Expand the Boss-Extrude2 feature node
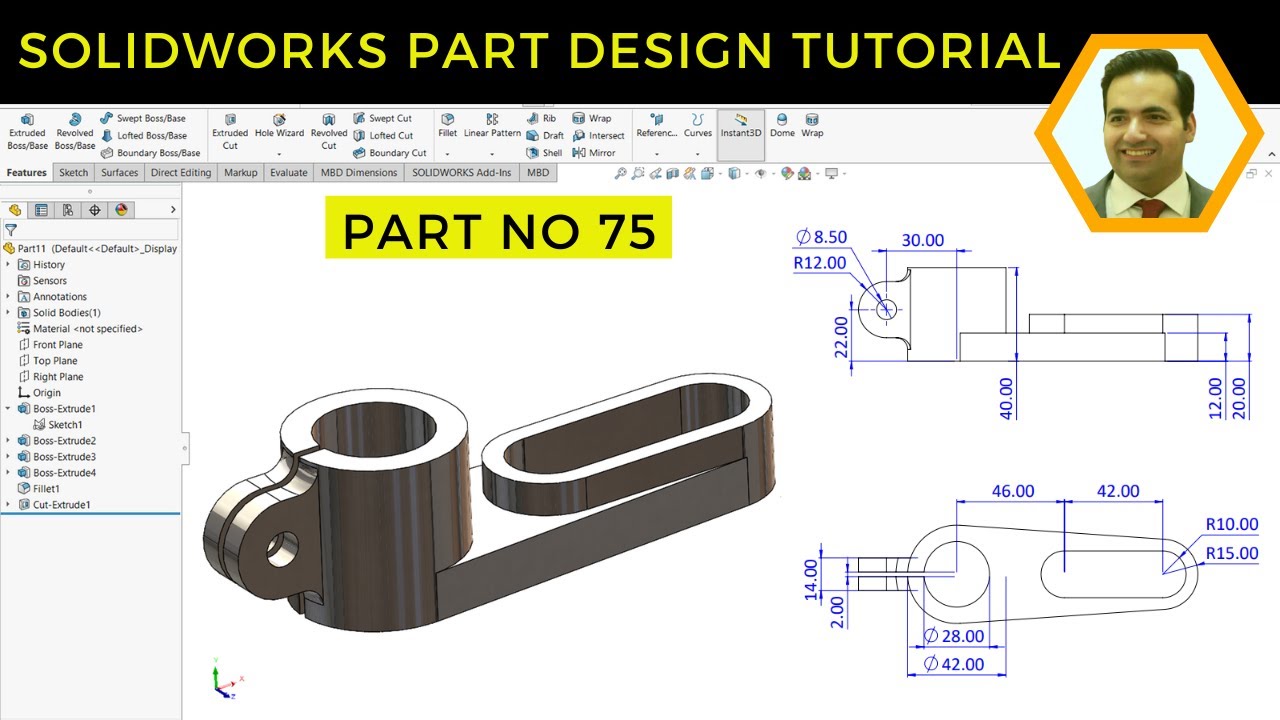The width and height of the screenshot is (1280, 720). click(x=8, y=441)
